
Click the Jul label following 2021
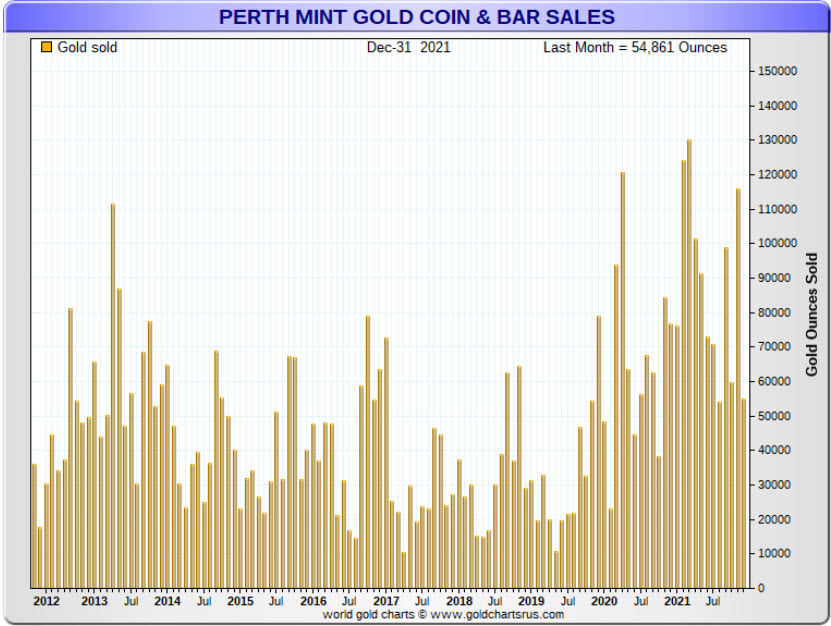pyautogui.click(x=713, y=601)
